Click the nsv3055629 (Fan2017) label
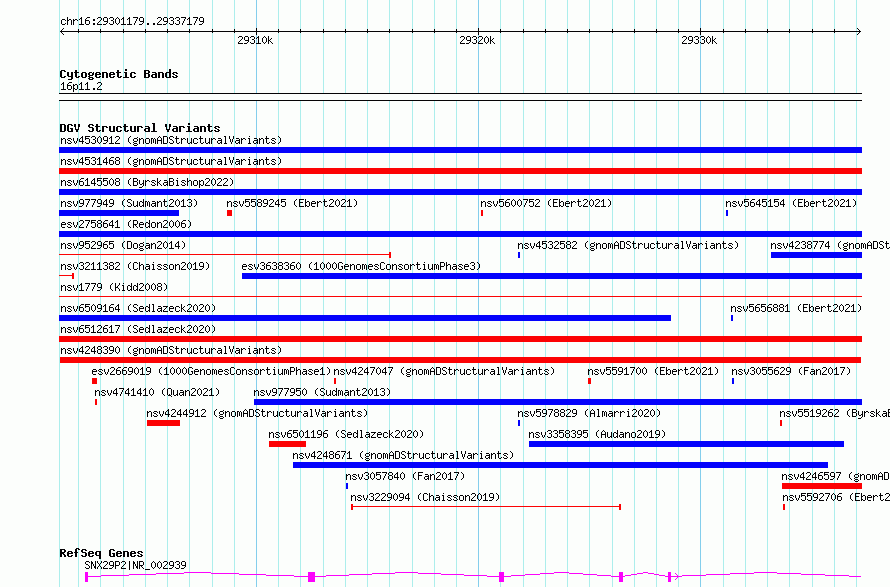 coord(791,371)
